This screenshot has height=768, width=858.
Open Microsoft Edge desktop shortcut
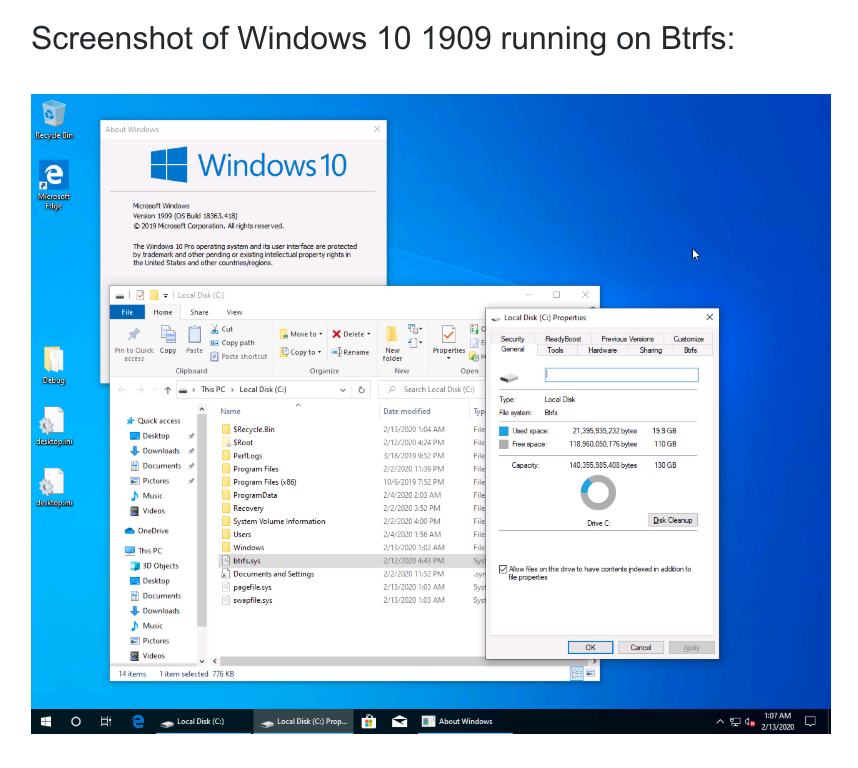click(54, 185)
